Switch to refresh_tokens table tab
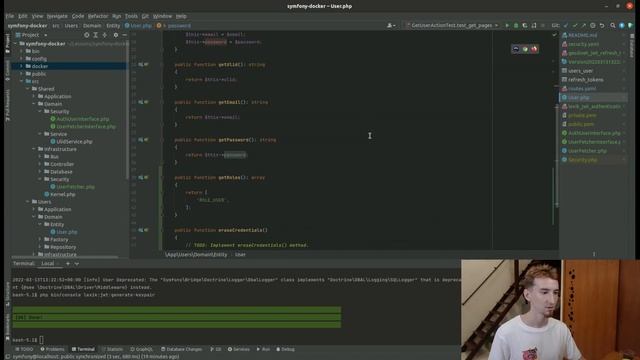The height and width of the screenshot is (360, 640). tap(586, 80)
